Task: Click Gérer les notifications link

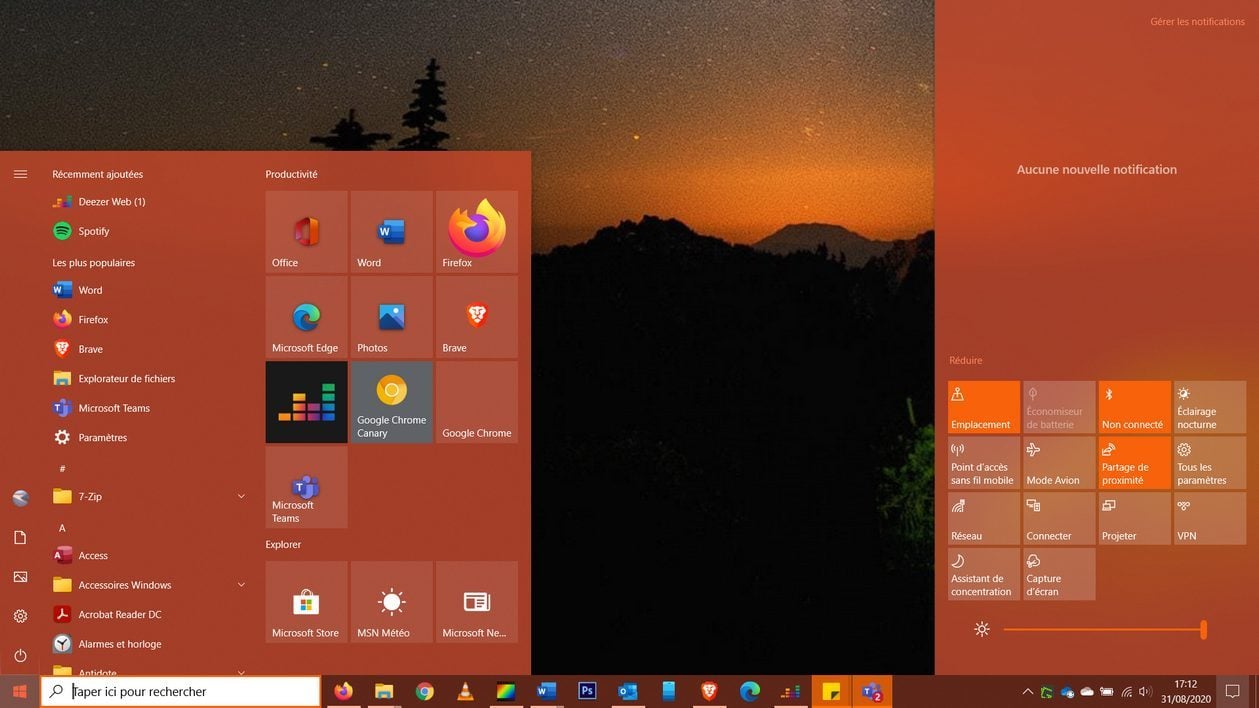Action: pos(1197,21)
